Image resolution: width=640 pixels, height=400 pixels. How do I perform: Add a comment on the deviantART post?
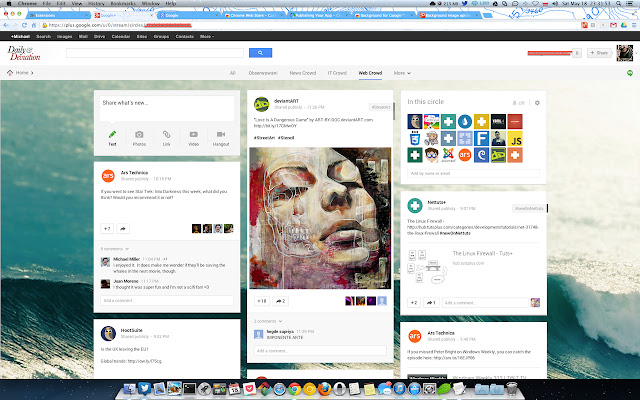pyautogui.click(x=320, y=351)
